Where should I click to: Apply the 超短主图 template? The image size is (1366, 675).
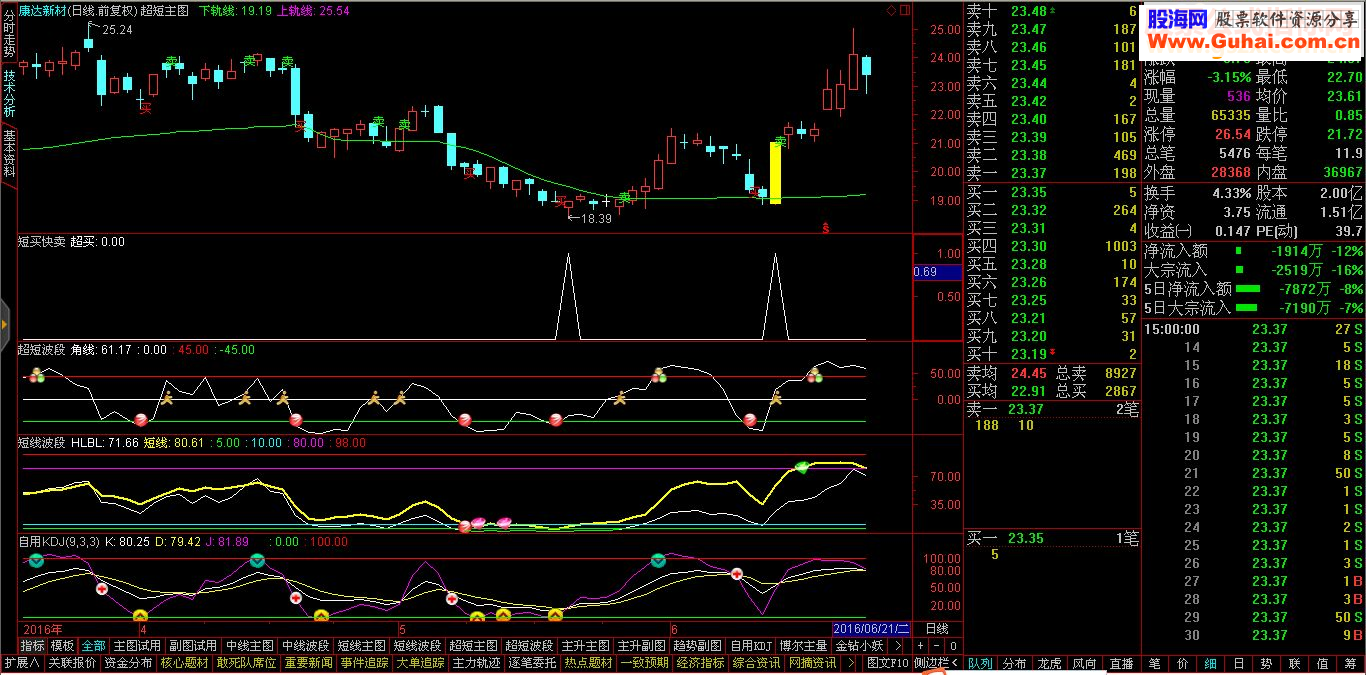(472, 645)
